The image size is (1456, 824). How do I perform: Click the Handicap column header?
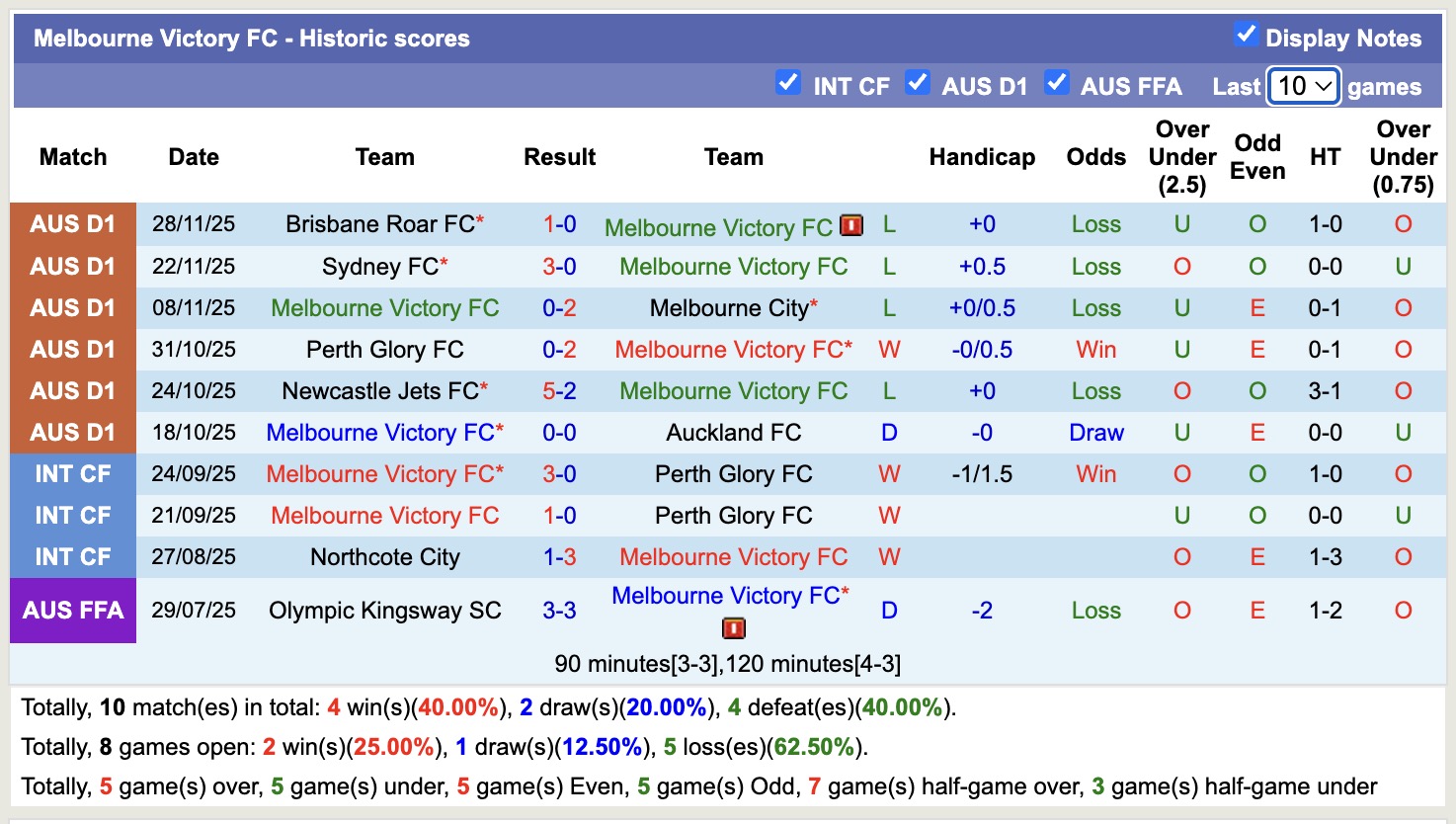981,156
